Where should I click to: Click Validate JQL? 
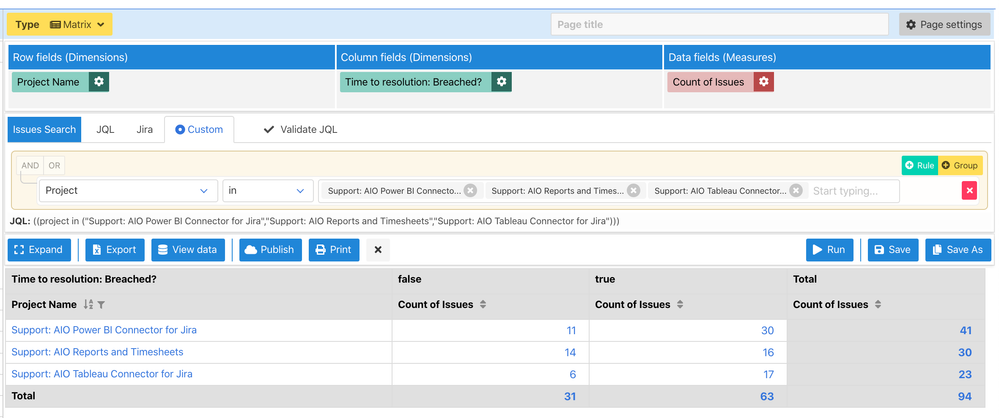pos(301,129)
